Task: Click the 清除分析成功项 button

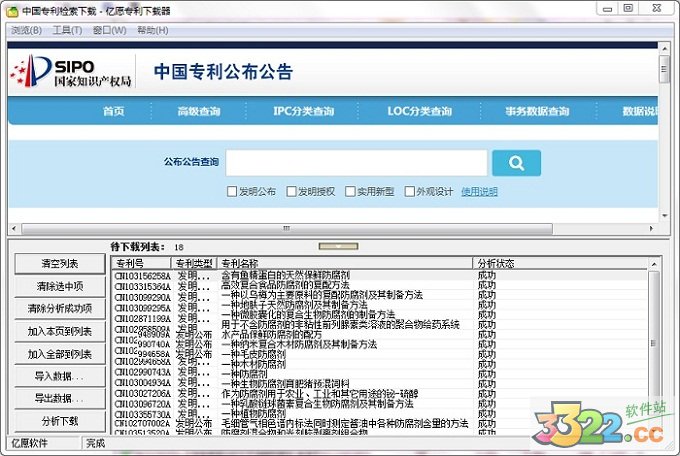Action: (60, 308)
